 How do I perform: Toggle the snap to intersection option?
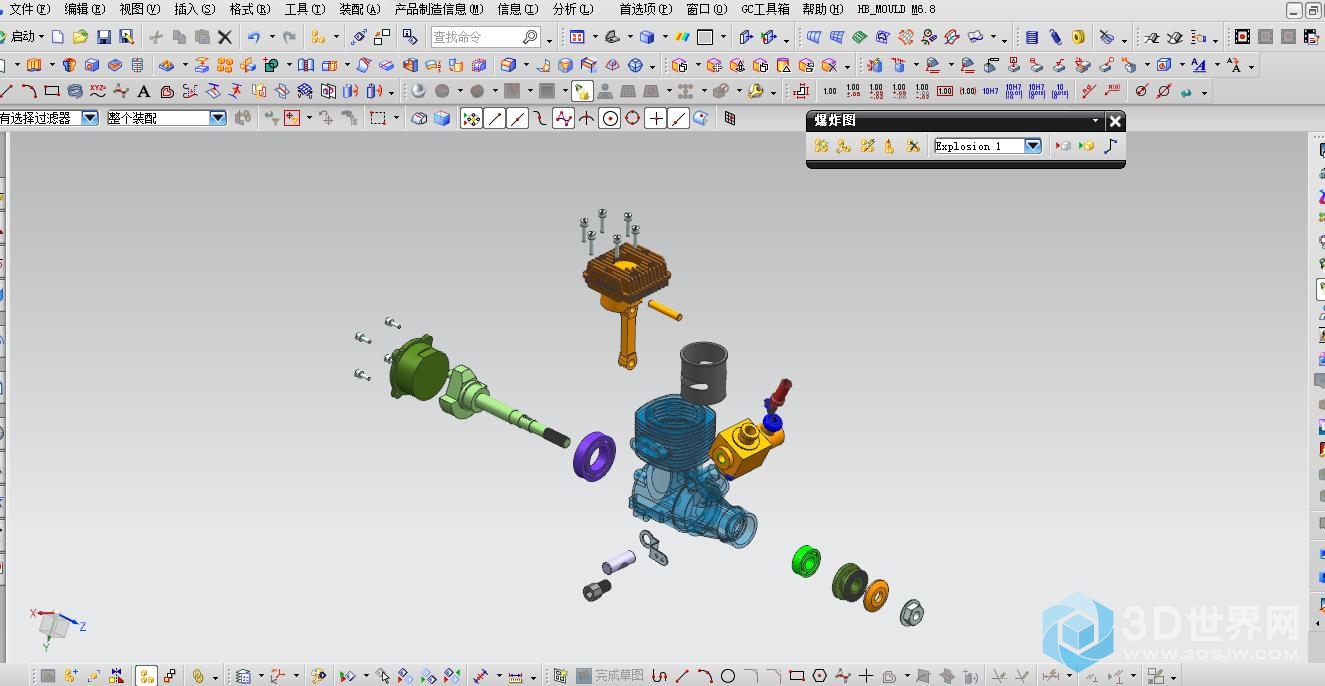pyautogui.click(x=586, y=118)
